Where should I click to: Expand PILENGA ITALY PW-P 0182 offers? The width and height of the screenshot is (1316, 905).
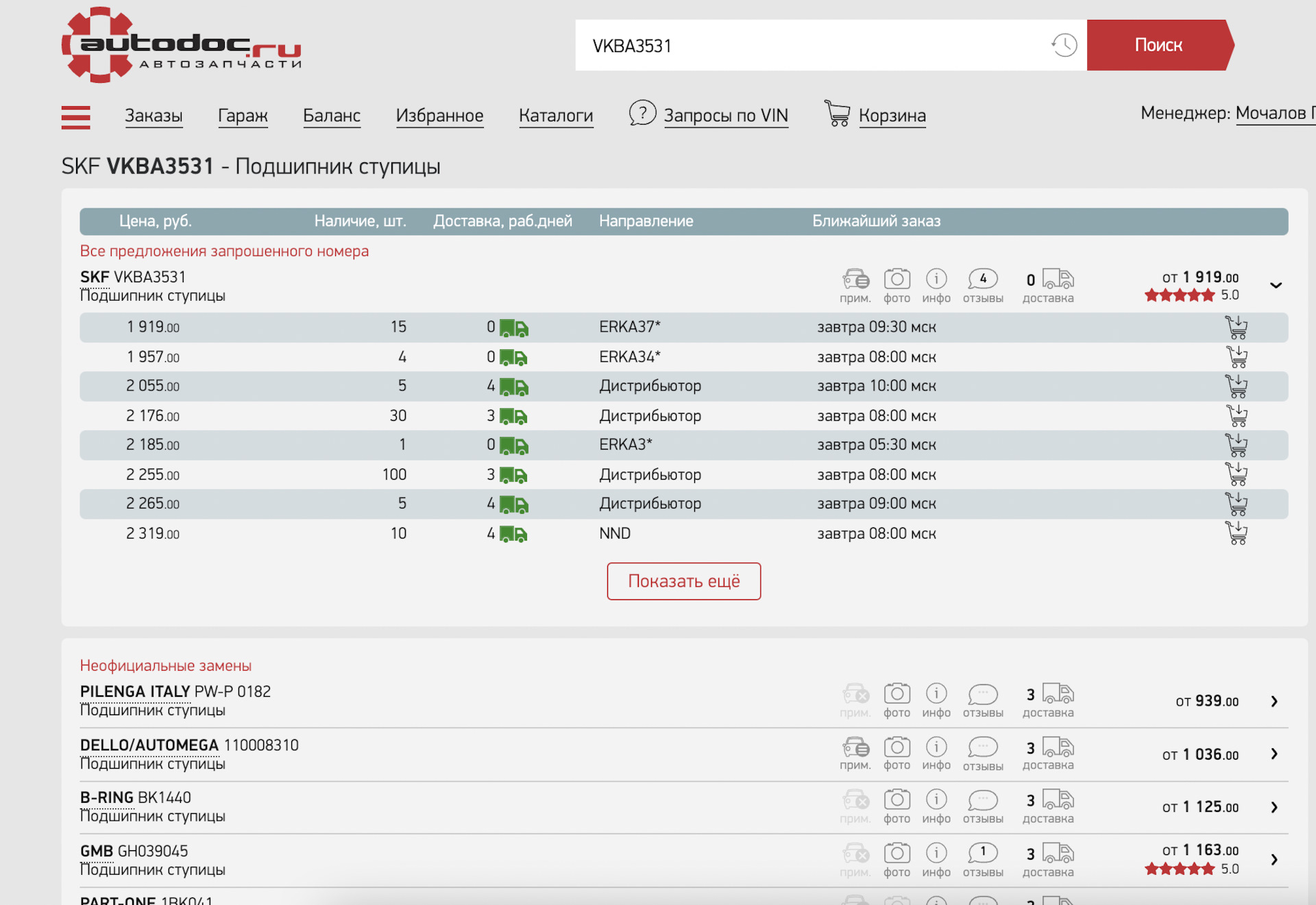coord(1274,702)
